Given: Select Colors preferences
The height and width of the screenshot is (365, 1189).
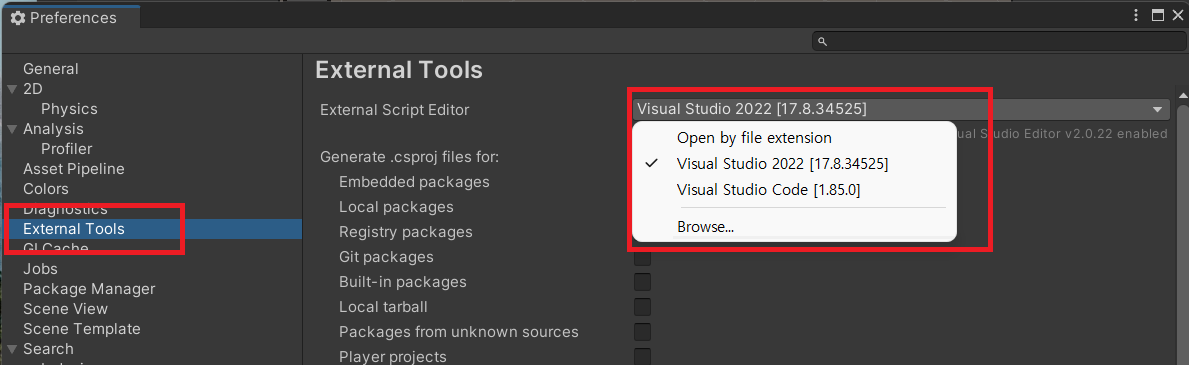Looking at the screenshot, I should coord(45,188).
